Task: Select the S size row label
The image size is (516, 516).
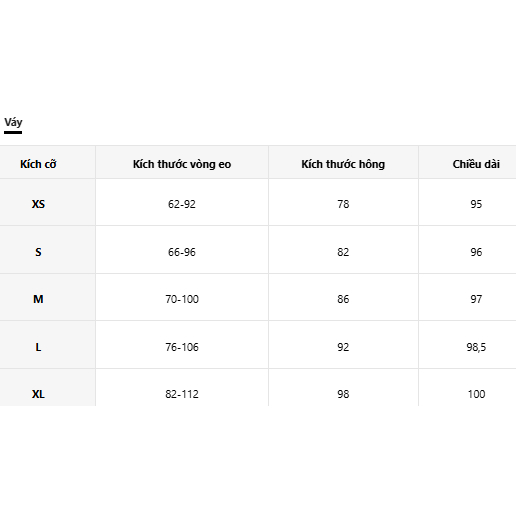Action: [38, 252]
